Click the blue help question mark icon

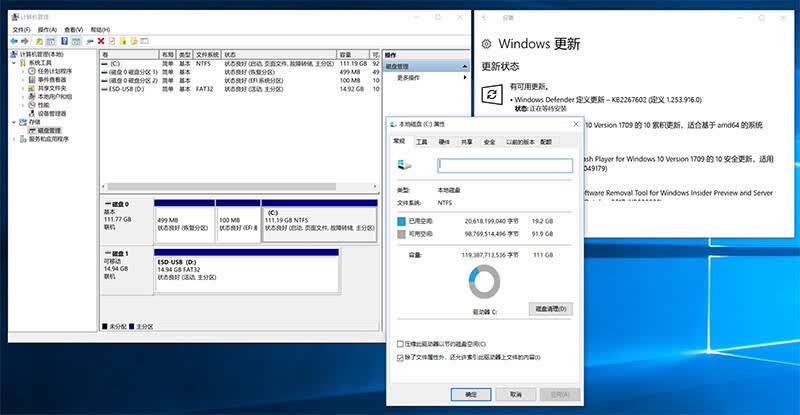point(64,41)
